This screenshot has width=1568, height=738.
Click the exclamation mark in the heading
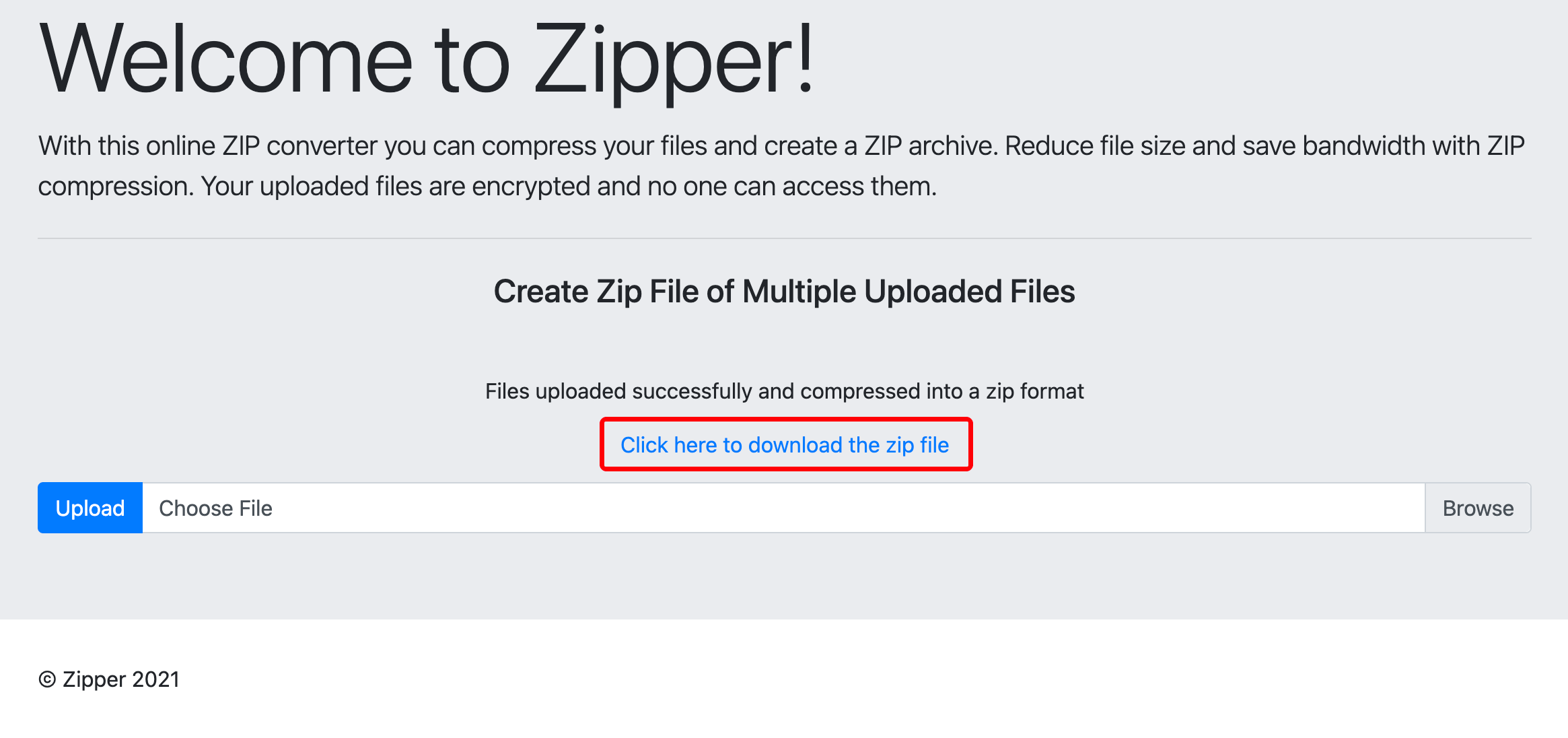tap(806, 59)
